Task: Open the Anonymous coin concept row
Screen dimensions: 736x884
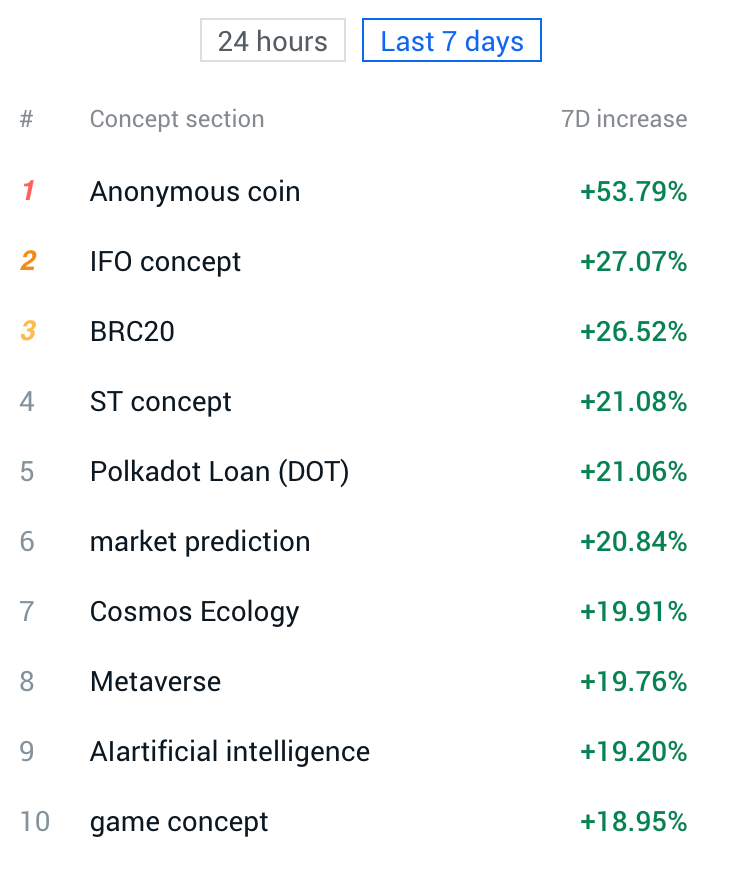Action: [x=354, y=192]
